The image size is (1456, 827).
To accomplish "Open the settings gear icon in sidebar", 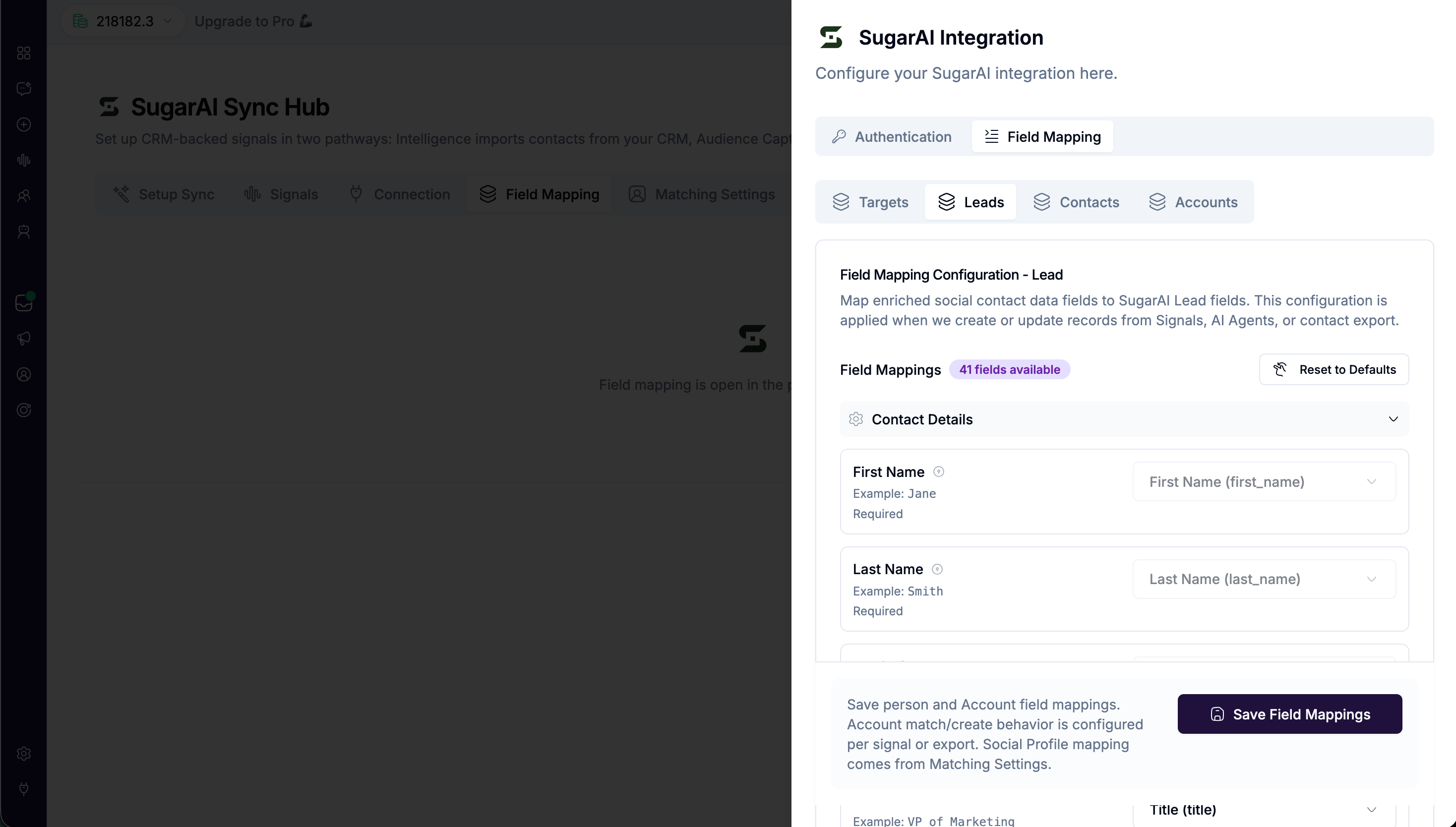I will click(x=23, y=754).
